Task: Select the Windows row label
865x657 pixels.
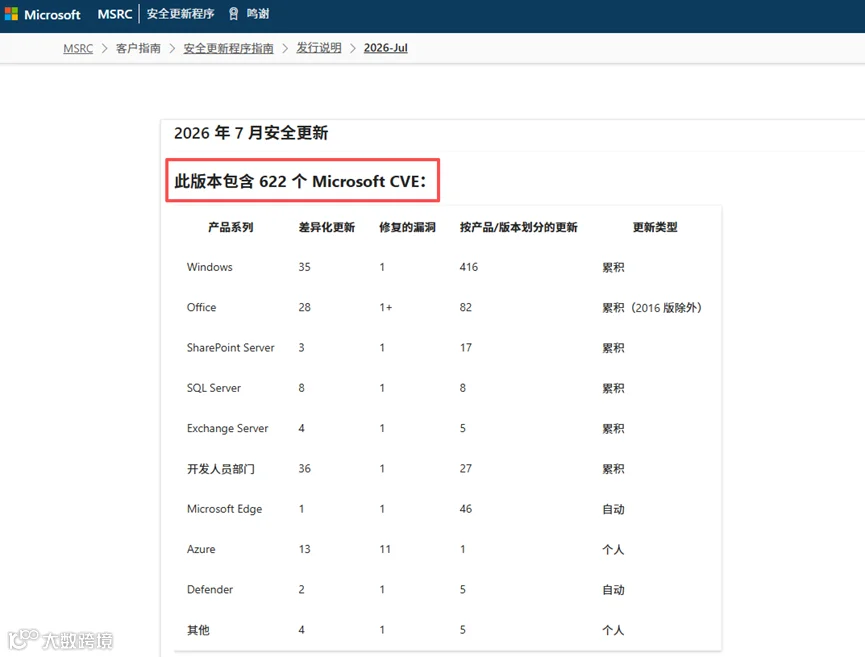Action: [210, 267]
